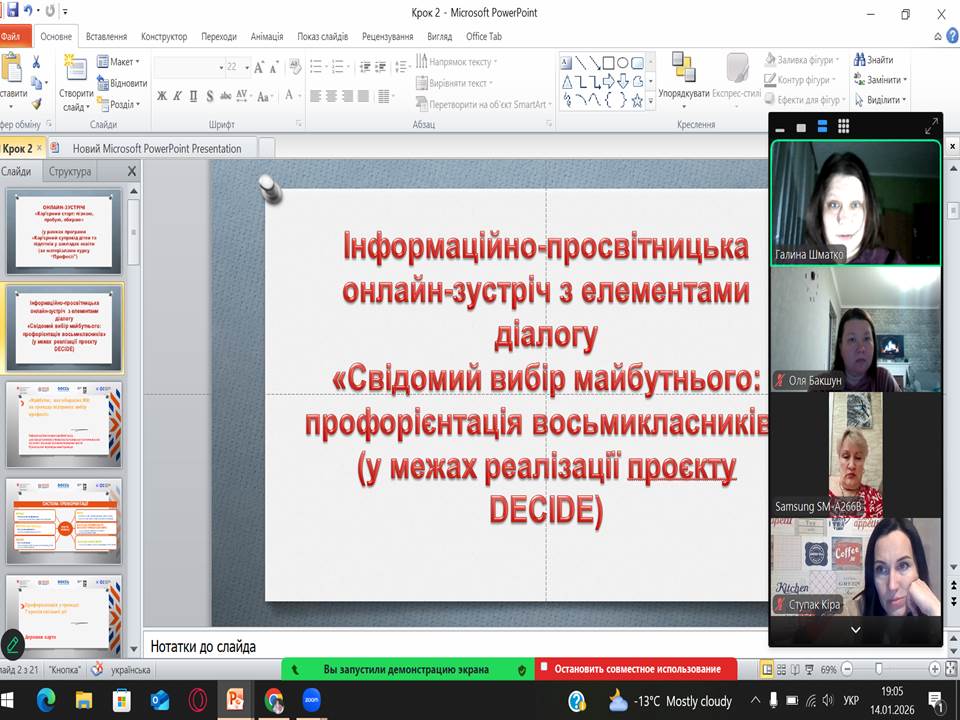Toggle underline (П) formatting
This screenshot has width=960, height=720.
pos(193,96)
